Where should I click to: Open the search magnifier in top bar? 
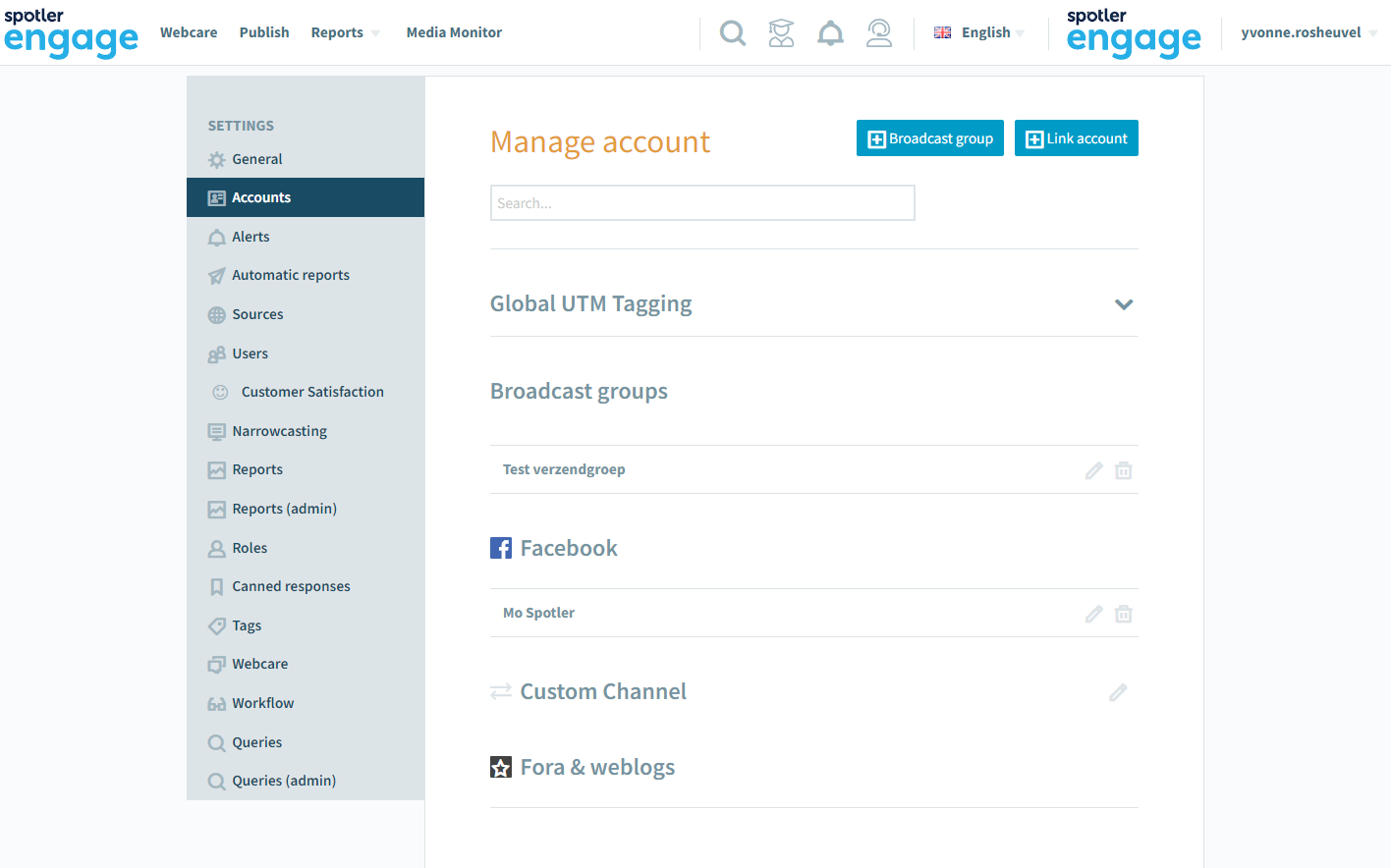click(733, 33)
